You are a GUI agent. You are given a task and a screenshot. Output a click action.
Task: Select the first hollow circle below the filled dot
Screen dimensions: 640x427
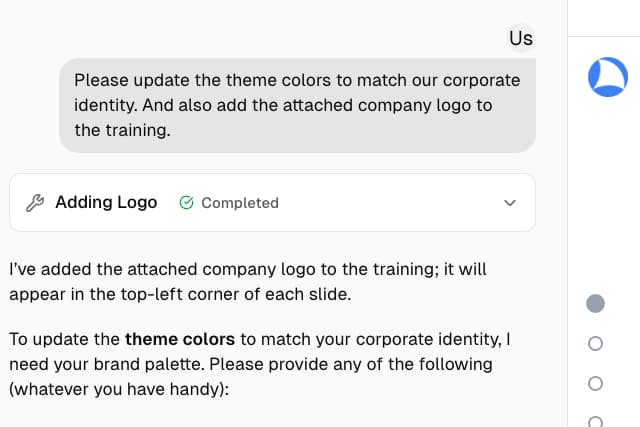tap(595, 343)
